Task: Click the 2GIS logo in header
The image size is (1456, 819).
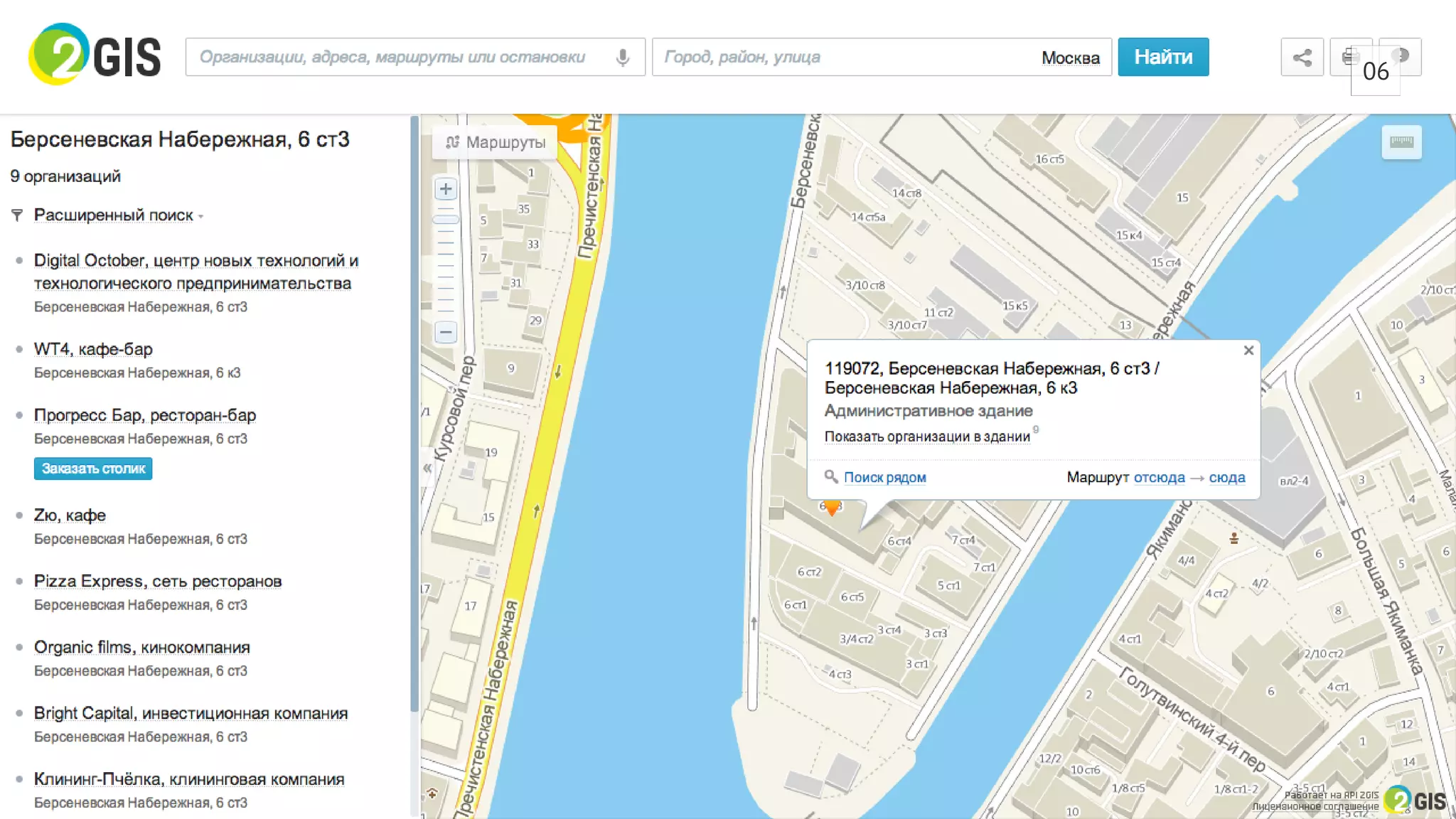Action: click(95, 55)
